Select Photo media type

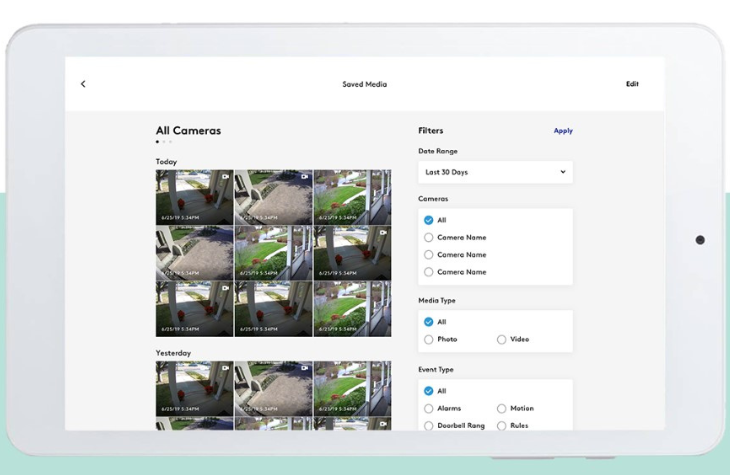tap(429, 340)
